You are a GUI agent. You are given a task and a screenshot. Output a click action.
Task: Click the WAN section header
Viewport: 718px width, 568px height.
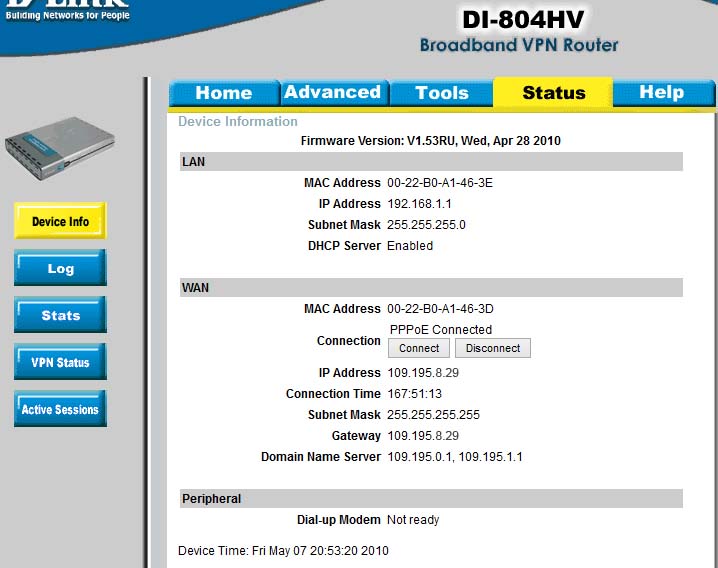tap(431, 288)
